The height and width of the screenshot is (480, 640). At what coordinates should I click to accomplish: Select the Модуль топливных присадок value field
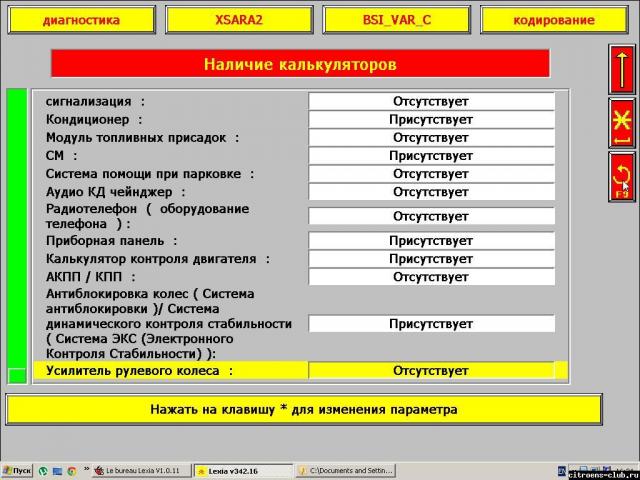[431, 138]
